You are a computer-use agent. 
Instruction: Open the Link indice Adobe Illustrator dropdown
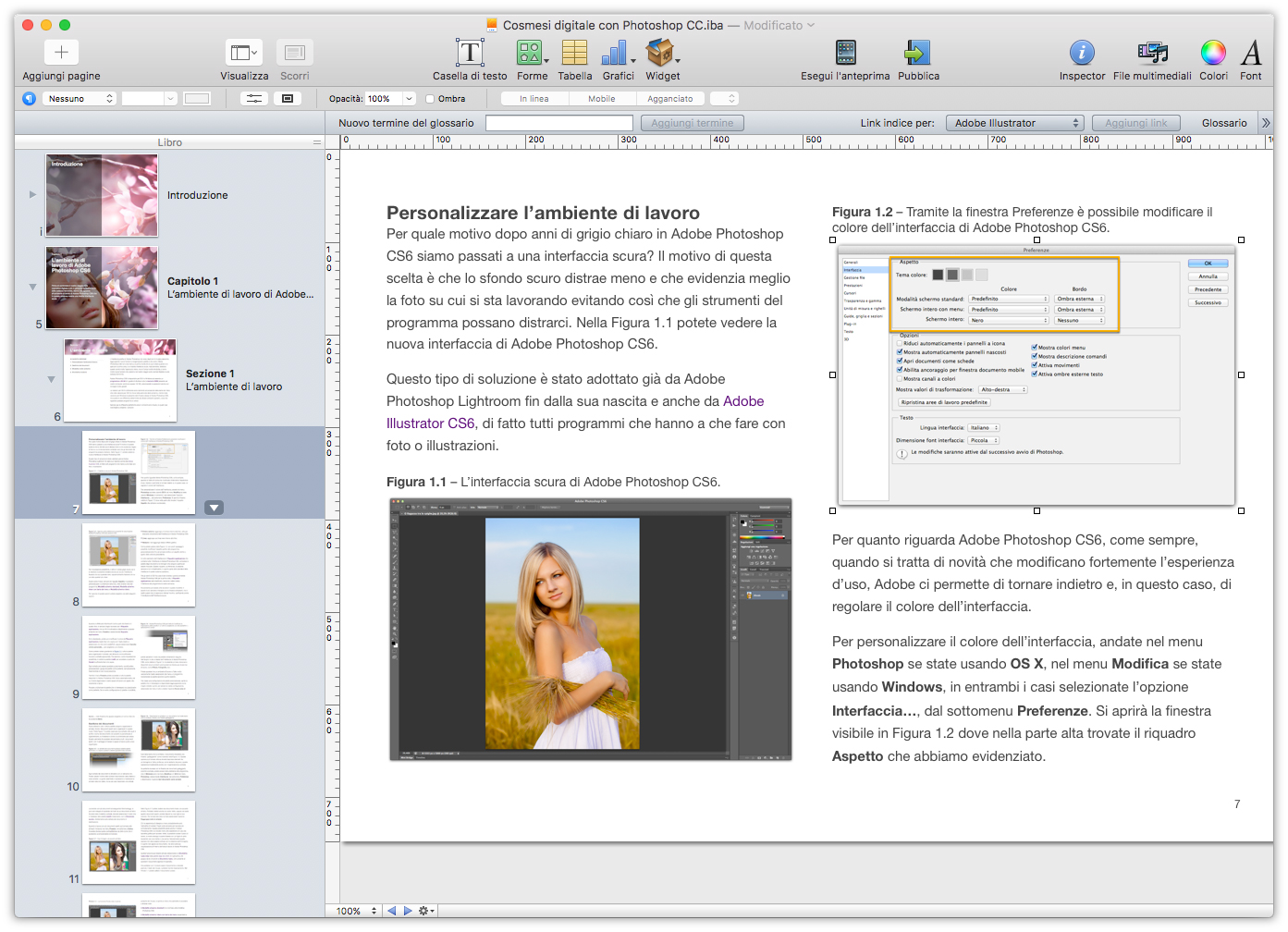point(1014,123)
